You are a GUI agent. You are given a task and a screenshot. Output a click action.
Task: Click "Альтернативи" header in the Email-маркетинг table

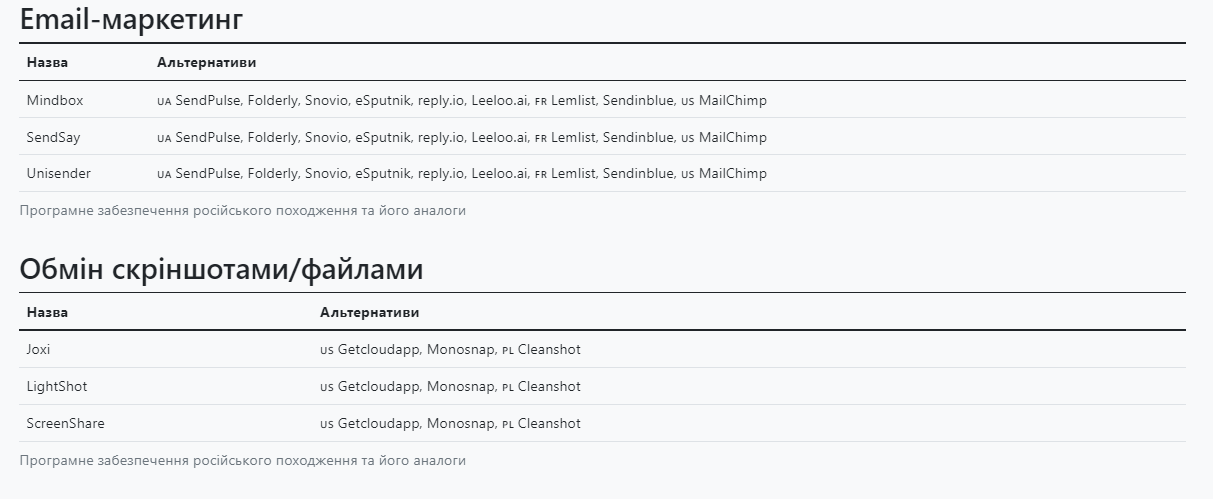click(x=206, y=62)
